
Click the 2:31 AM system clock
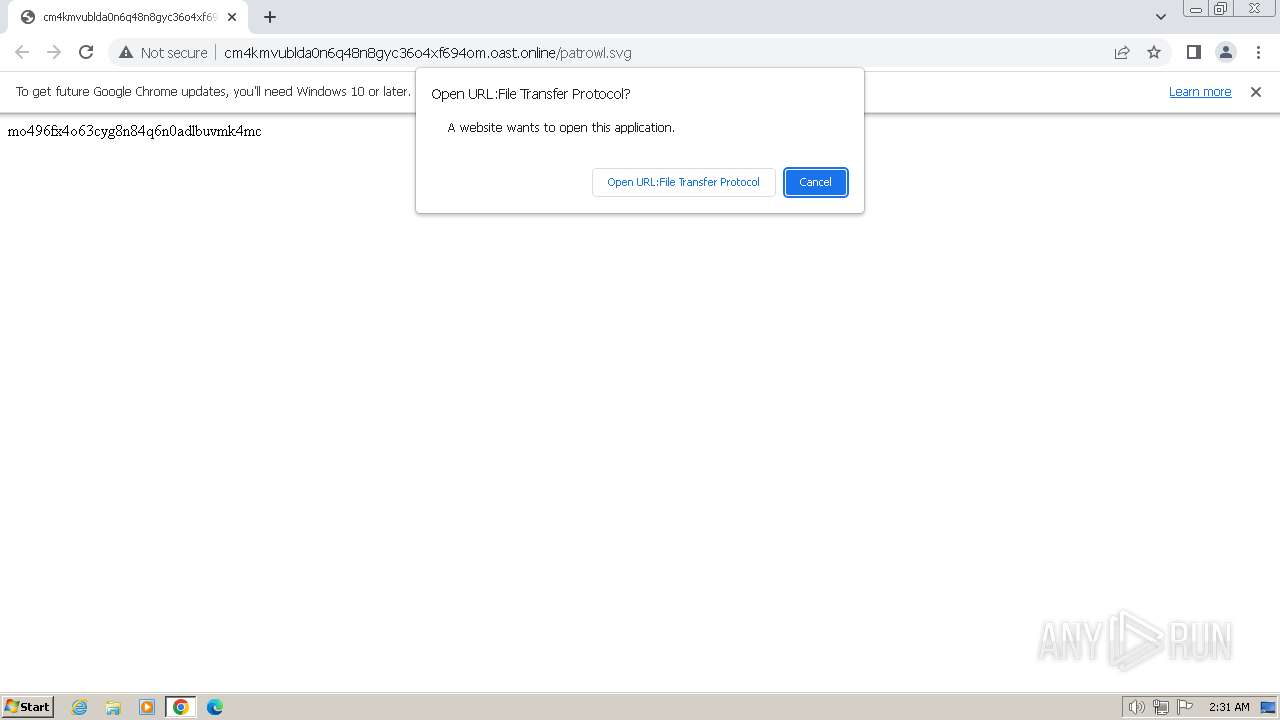click(x=1229, y=707)
